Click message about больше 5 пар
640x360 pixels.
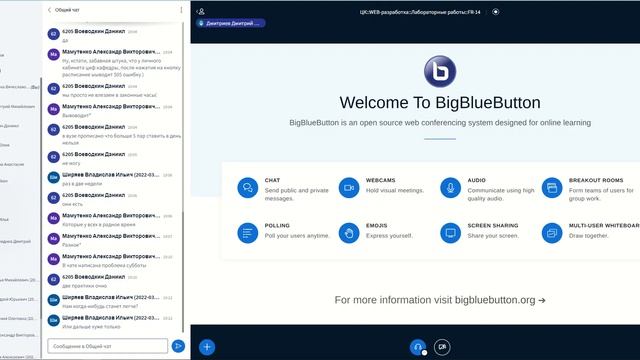[121, 140]
